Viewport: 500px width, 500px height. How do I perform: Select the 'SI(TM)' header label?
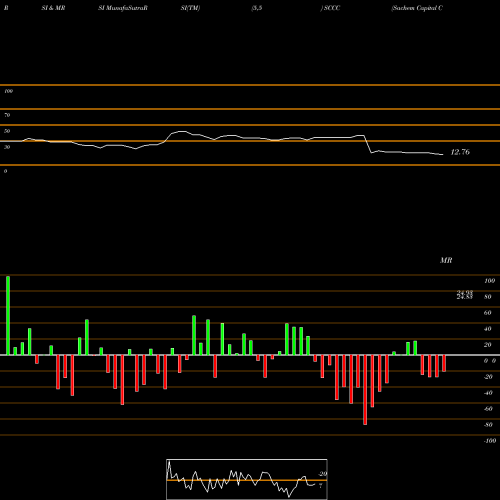coord(190,8)
